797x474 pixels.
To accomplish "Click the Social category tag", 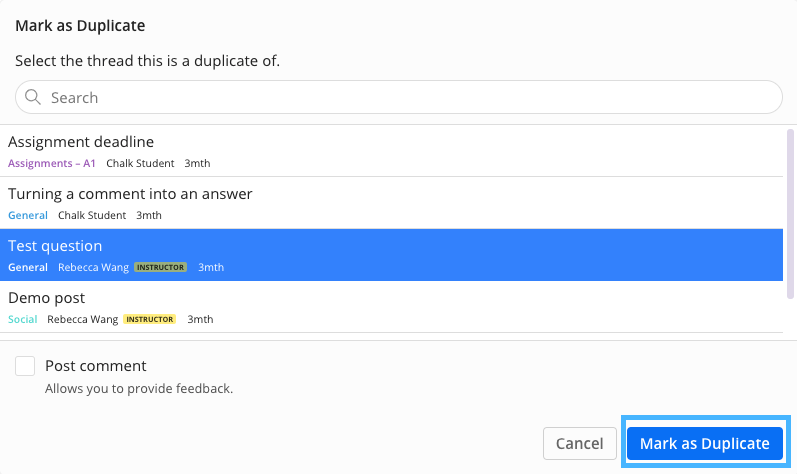I will 23,319.
